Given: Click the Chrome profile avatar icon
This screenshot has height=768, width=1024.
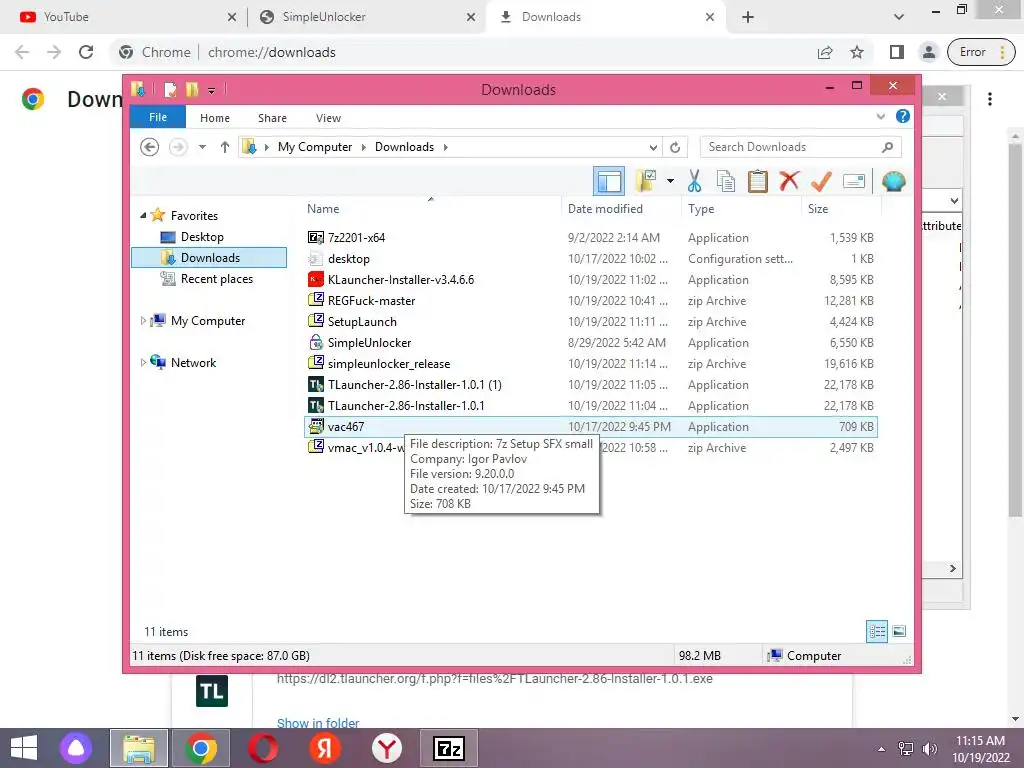Looking at the screenshot, I should point(928,52).
